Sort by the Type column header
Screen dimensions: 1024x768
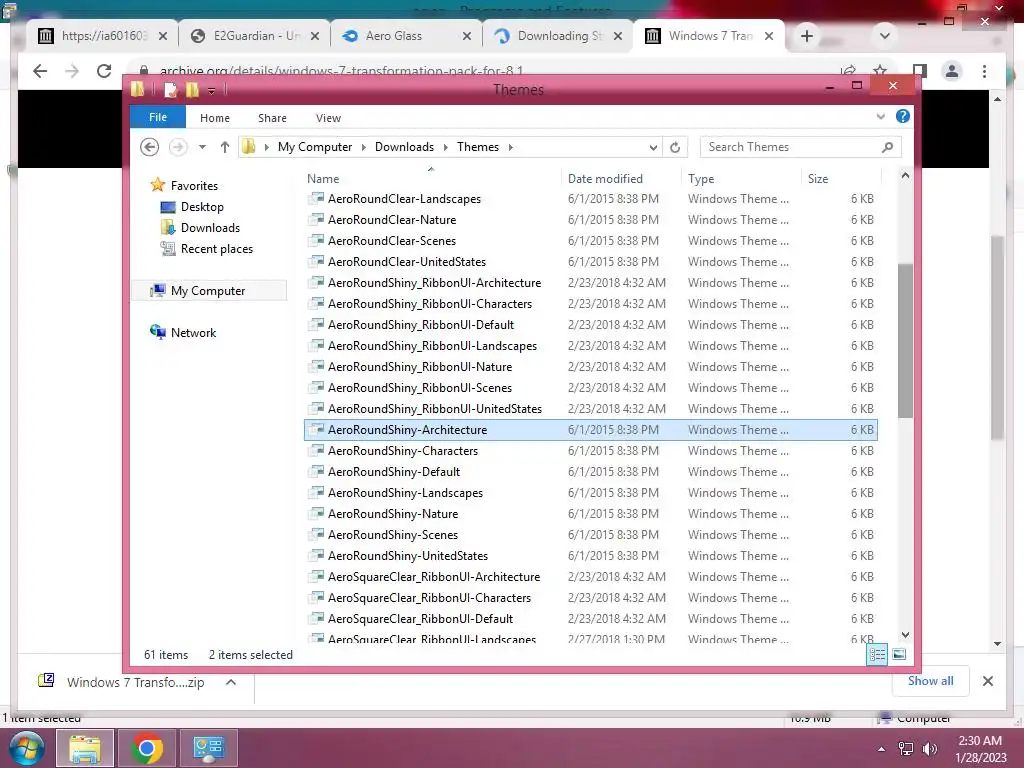[x=701, y=178]
